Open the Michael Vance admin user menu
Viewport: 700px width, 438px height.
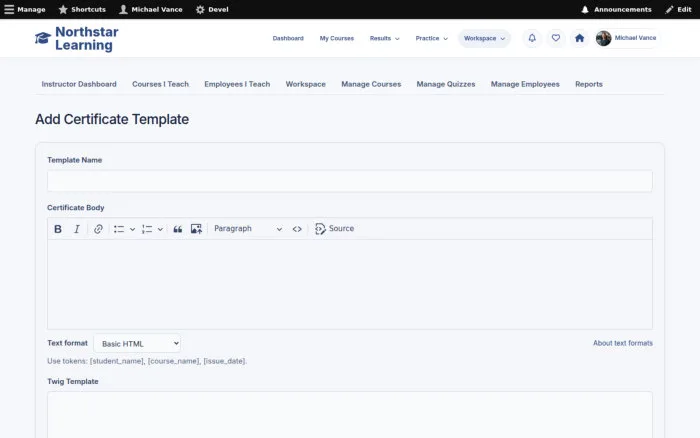[151, 9]
